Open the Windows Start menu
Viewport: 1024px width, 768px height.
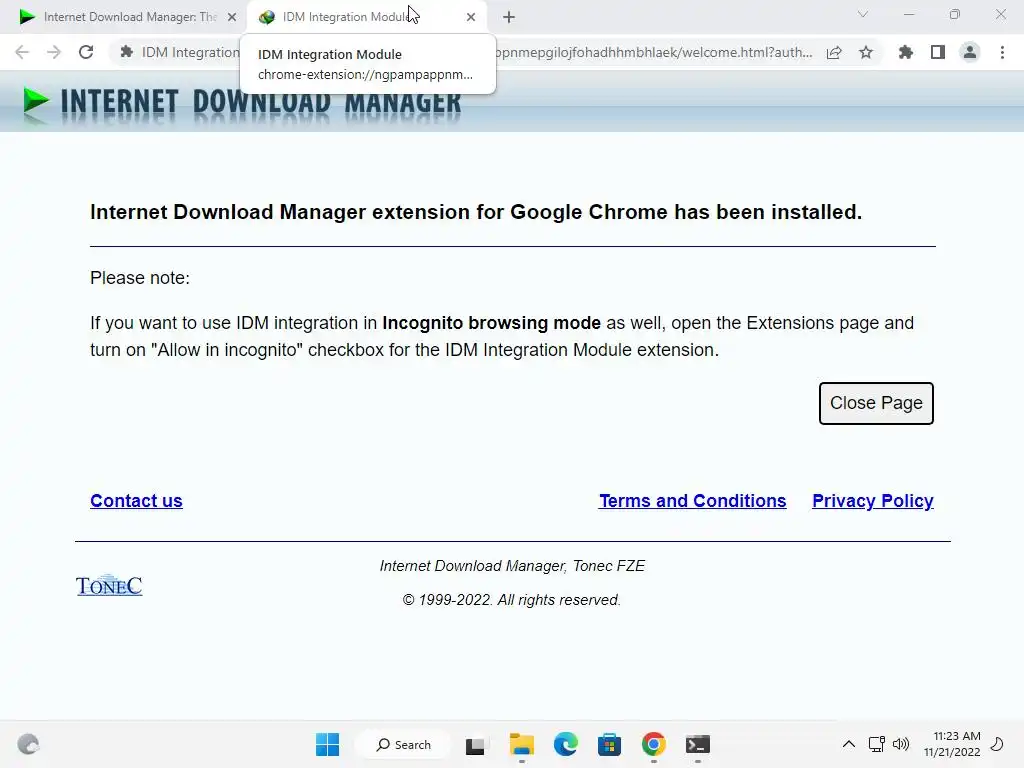(x=327, y=744)
